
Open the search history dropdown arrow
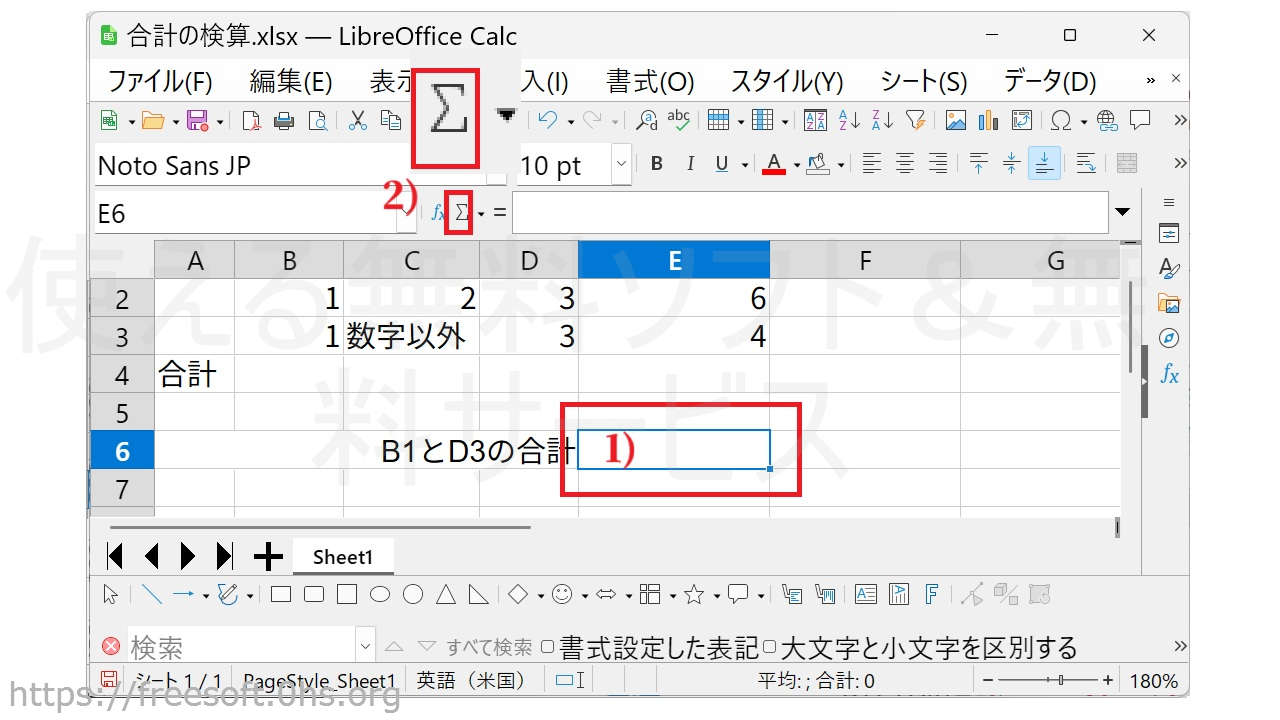(365, 647)
